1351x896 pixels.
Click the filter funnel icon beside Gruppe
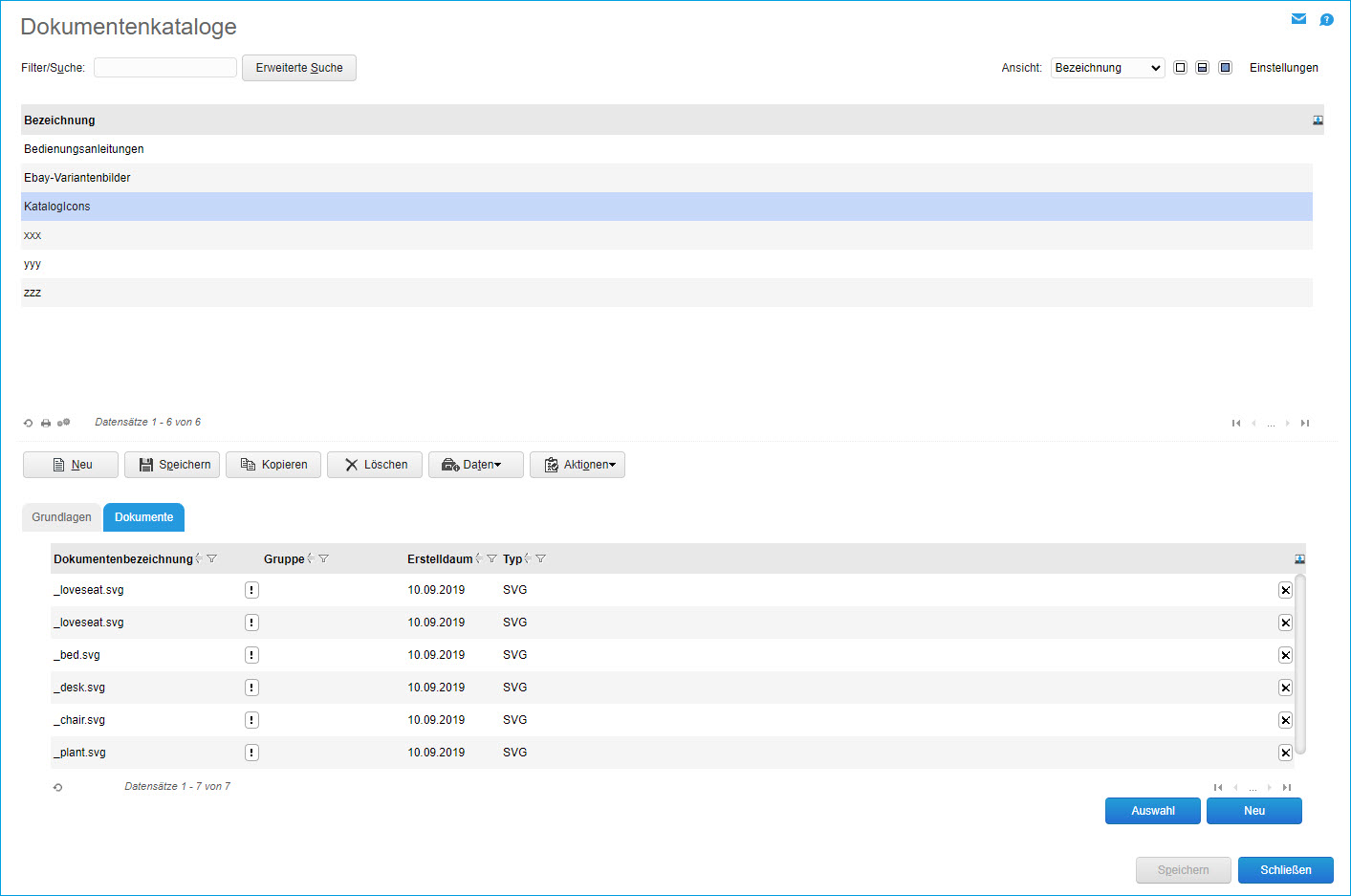[x=324, y=559]
